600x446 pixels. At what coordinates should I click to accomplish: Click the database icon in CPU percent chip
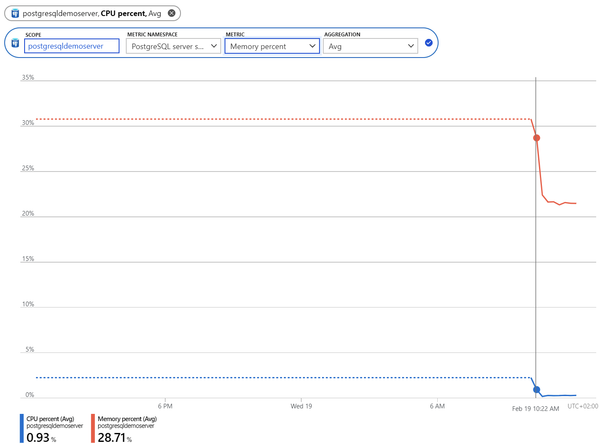pyautogui.click(x=15, y=13)
